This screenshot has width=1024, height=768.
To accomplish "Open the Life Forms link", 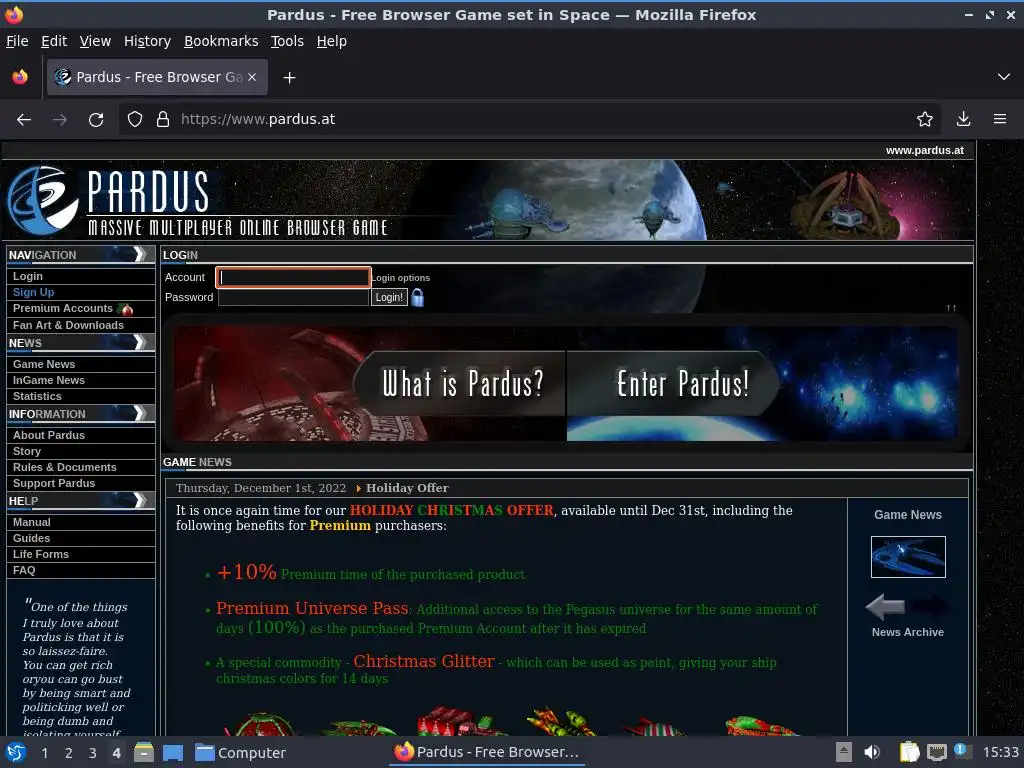I will pyautogui.click(x=40, y=554).
